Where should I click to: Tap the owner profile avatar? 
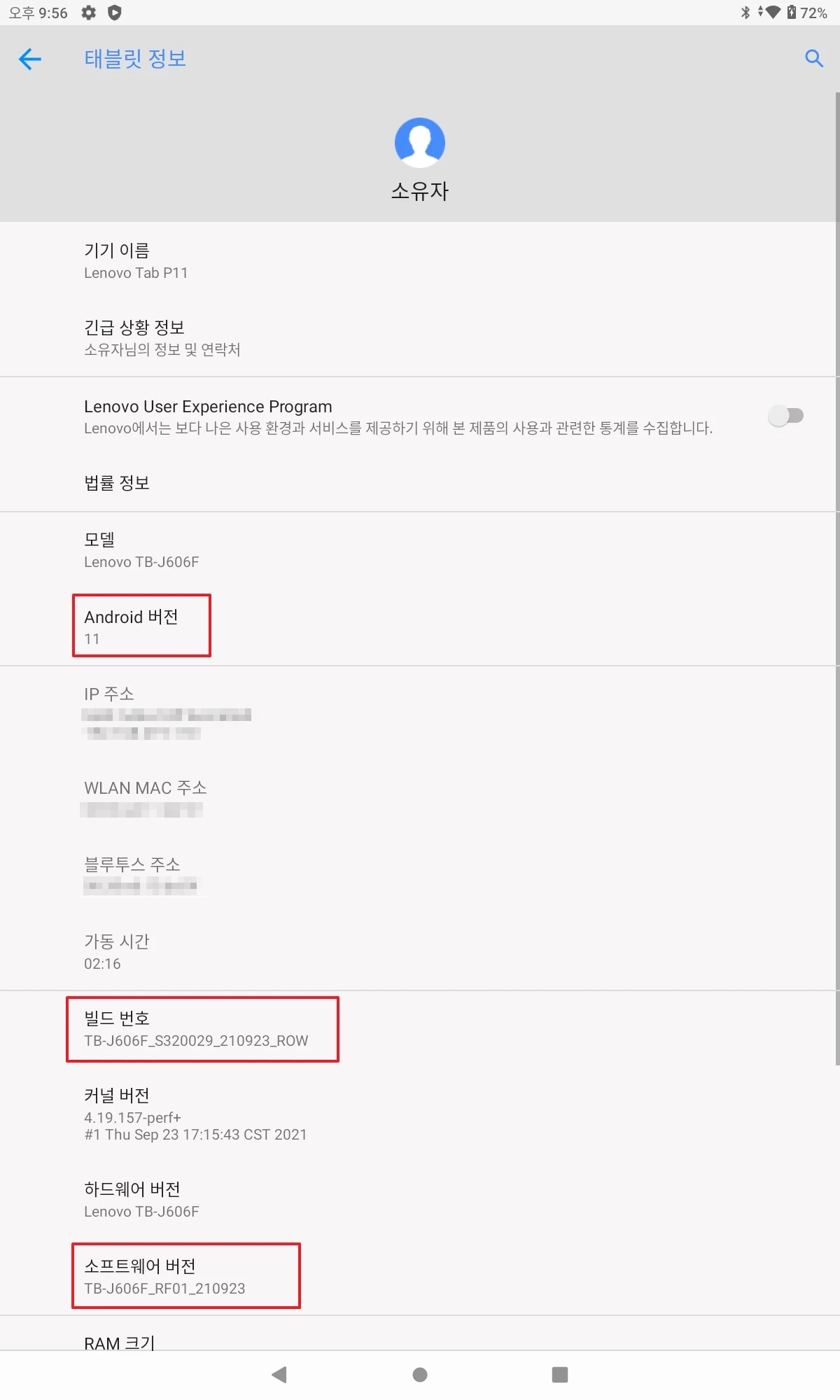420,143
